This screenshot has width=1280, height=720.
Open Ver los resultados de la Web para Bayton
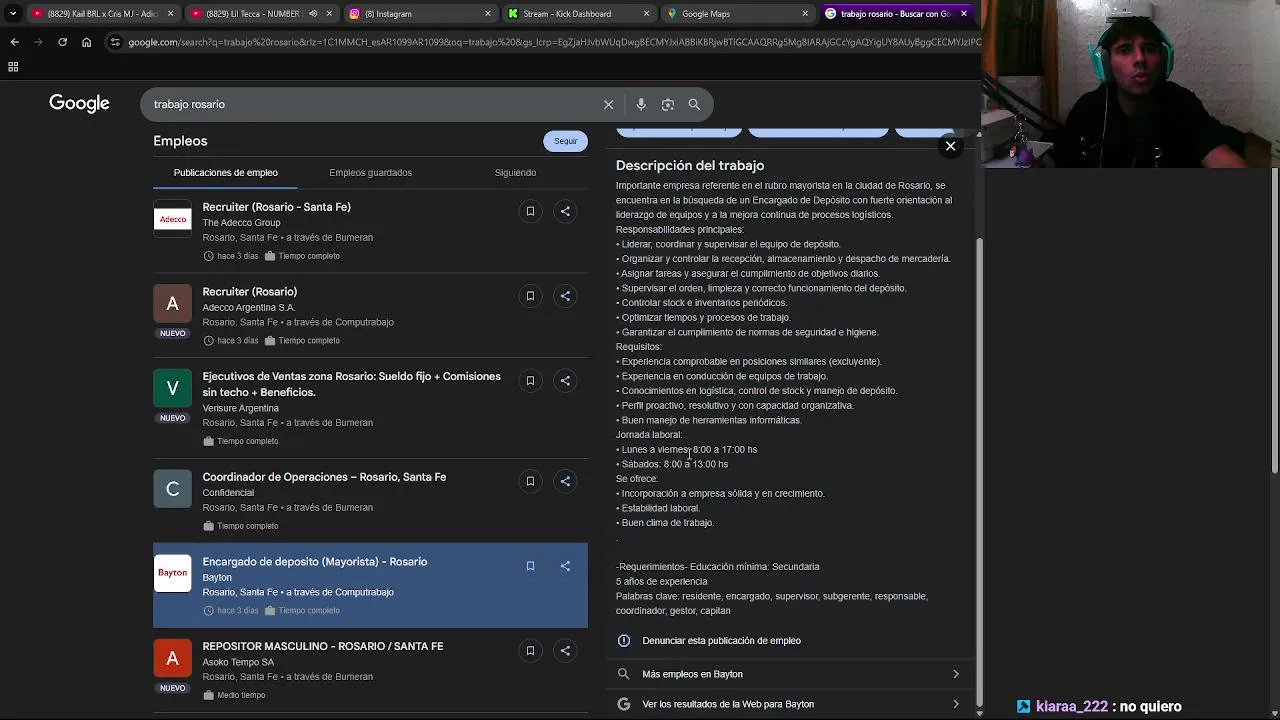click(x=790, y=704)
